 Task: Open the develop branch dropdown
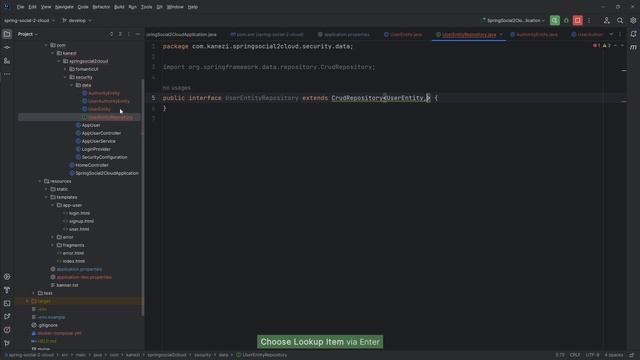(x=77, y=20)
